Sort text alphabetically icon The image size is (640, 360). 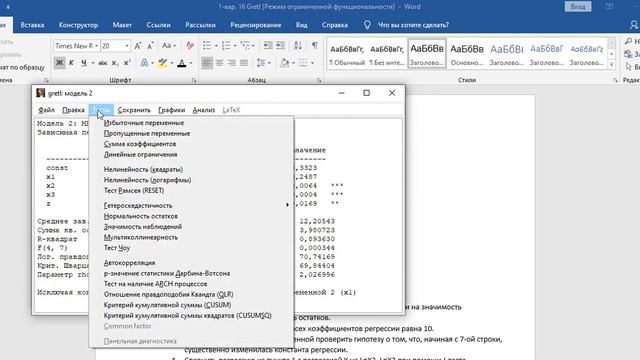tap(298, 45)
